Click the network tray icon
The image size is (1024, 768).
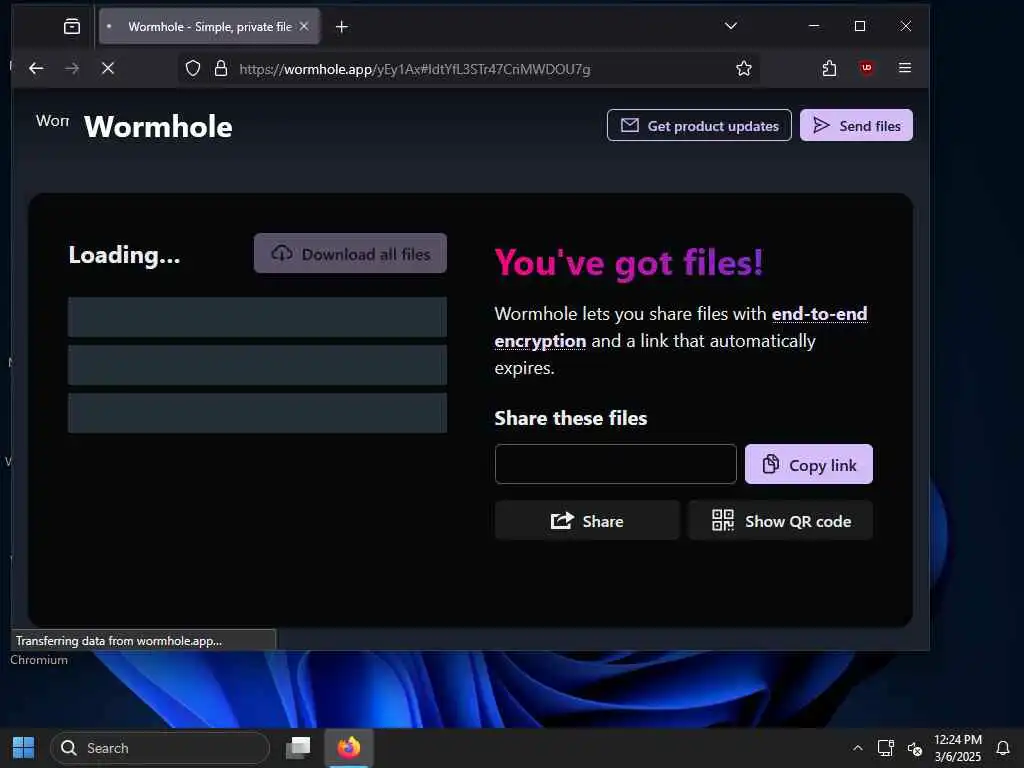coord(886,748)
